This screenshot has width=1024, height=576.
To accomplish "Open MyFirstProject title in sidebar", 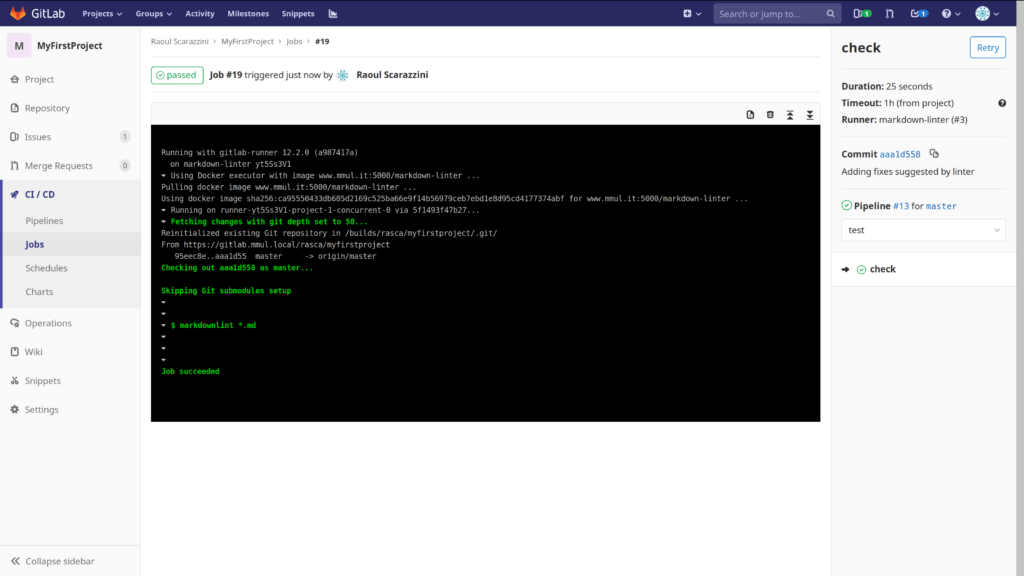I will pos(69,46).
